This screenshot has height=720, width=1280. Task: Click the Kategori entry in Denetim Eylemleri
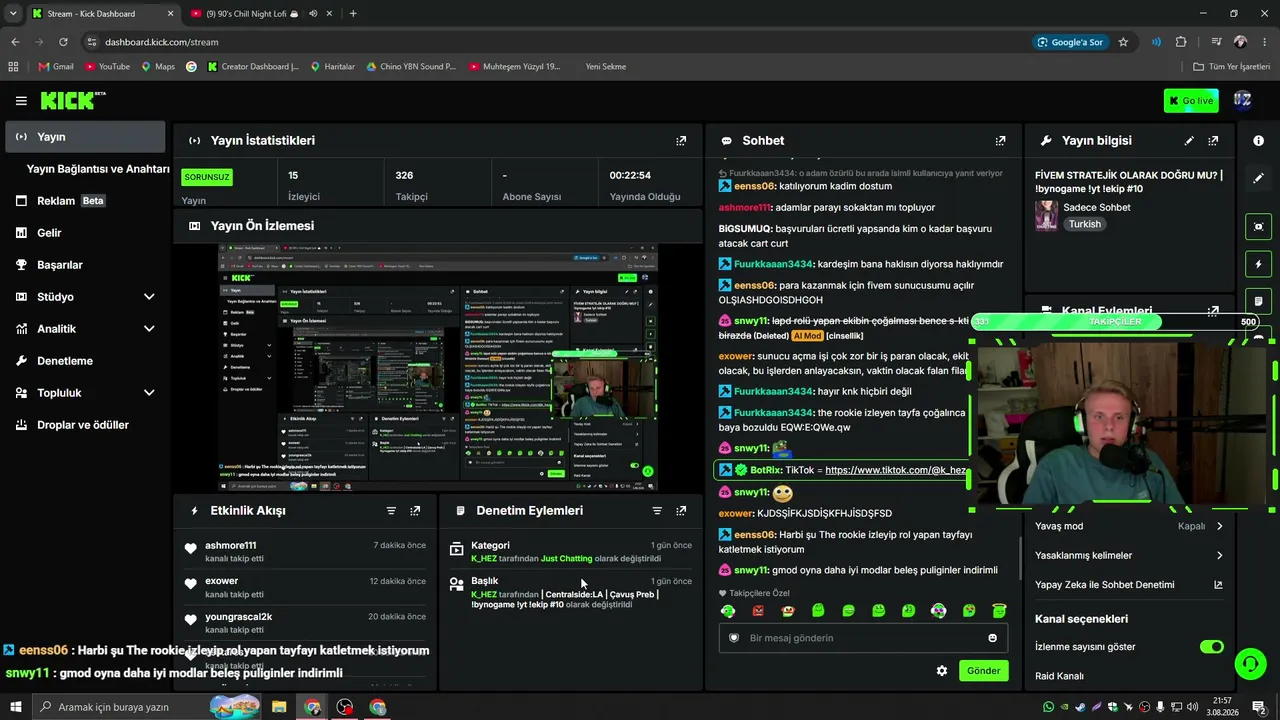pyautogui.click(x=570, y=552)
